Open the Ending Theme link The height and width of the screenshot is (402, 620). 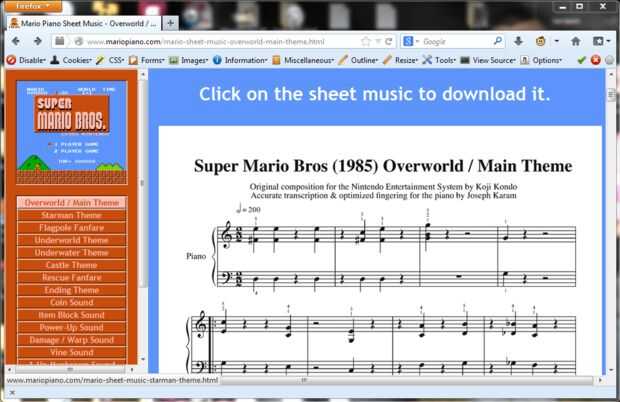[72, 290]
